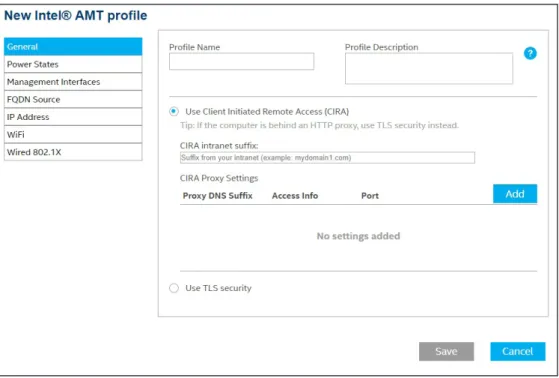The image size is (559, 378).
Task: Select the General tab
Action: click(73, 47)
